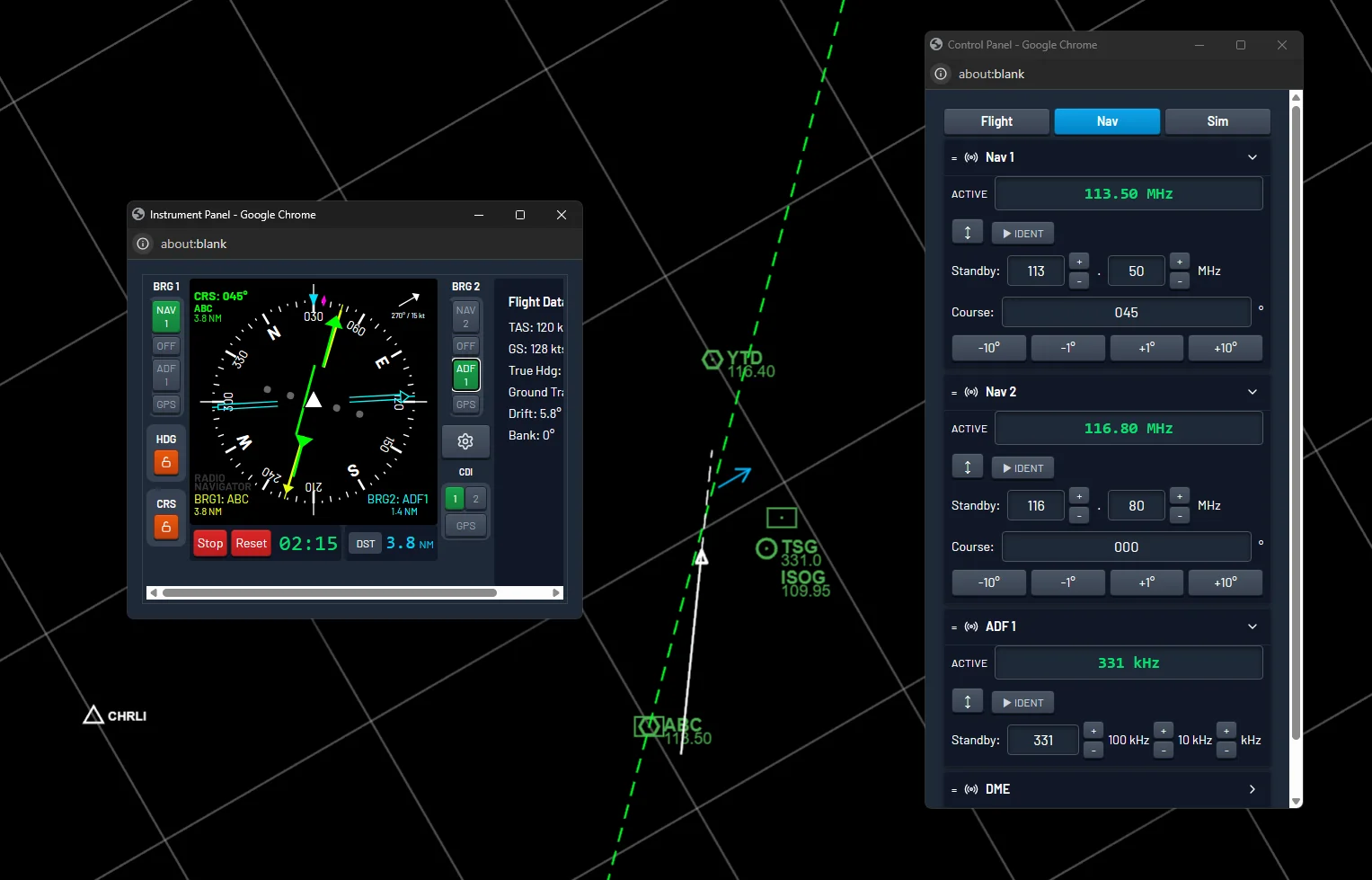Turn BRG 1 pointer OFF

pos(166,346)
